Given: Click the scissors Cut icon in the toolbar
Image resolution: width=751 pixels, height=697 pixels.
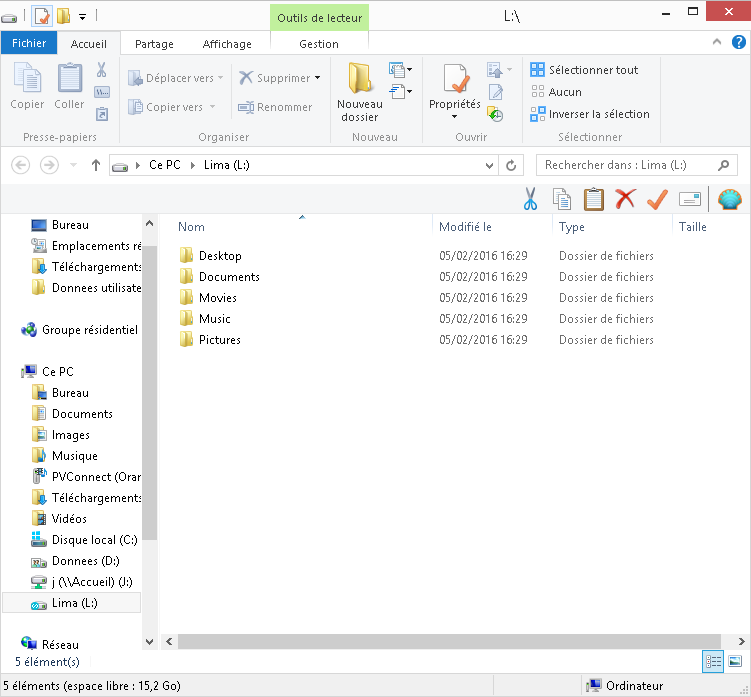Looking at the screenshot, I should [x=530, y=199].
